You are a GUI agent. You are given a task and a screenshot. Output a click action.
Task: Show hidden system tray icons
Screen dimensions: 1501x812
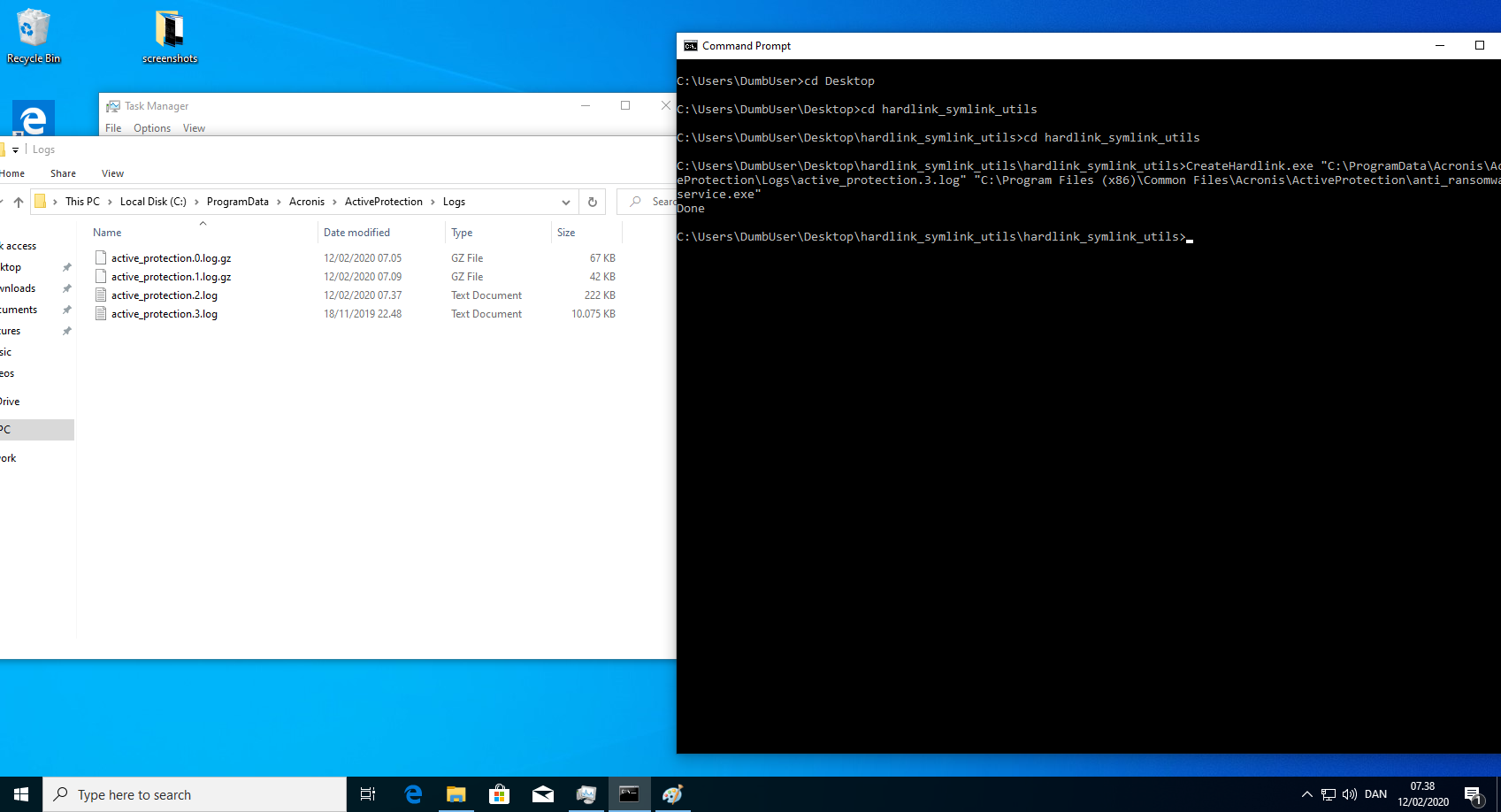tap(1306, 794)
